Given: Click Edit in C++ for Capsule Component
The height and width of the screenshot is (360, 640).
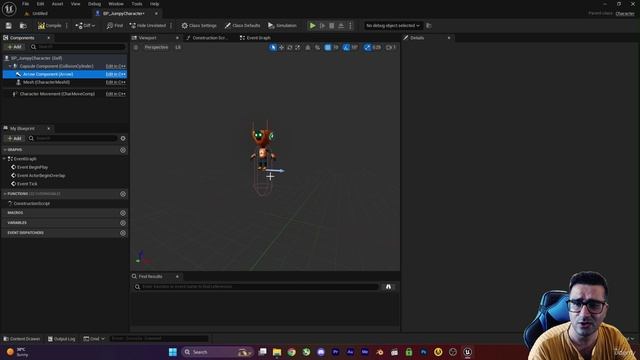Looking at the screenshot, I should coord(116,66).
